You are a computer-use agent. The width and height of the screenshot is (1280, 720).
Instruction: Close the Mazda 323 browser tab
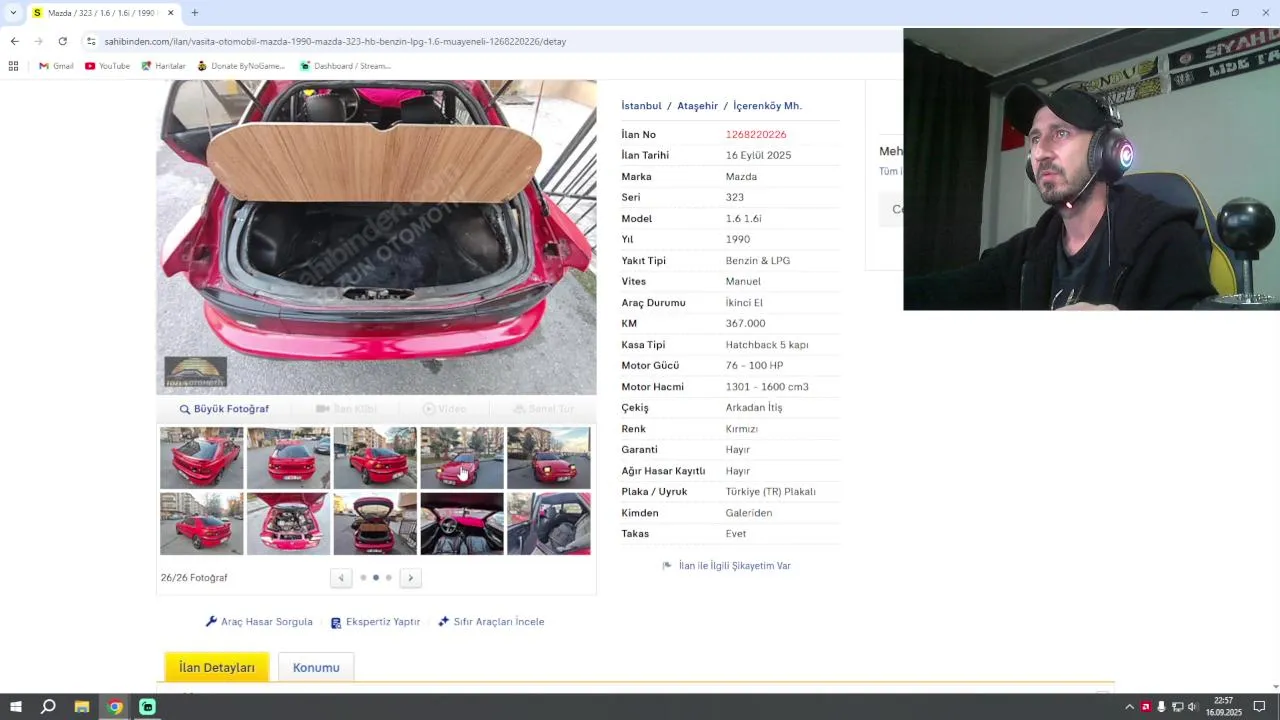170,13
